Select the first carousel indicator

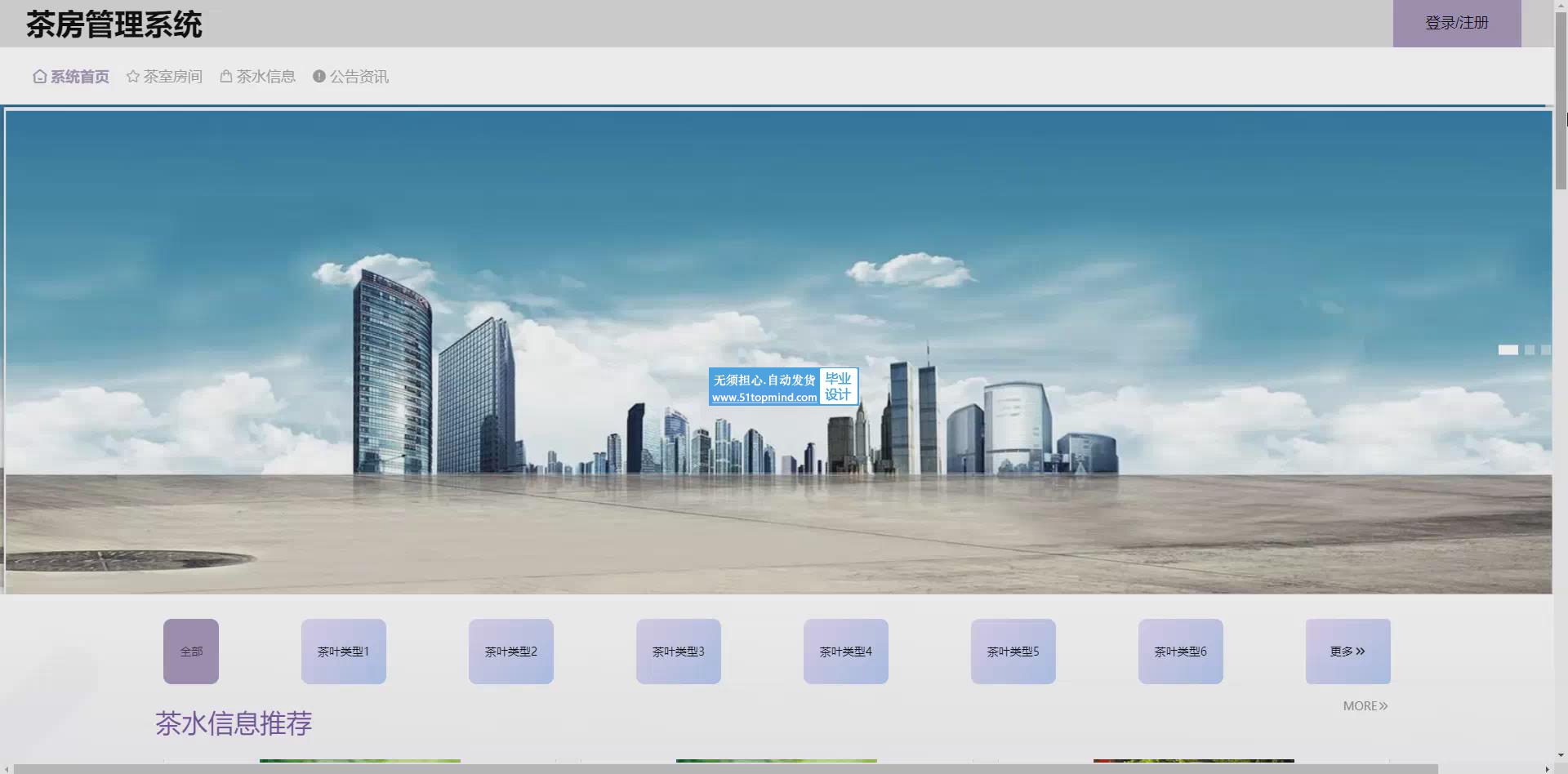(x=1508, y=349)
